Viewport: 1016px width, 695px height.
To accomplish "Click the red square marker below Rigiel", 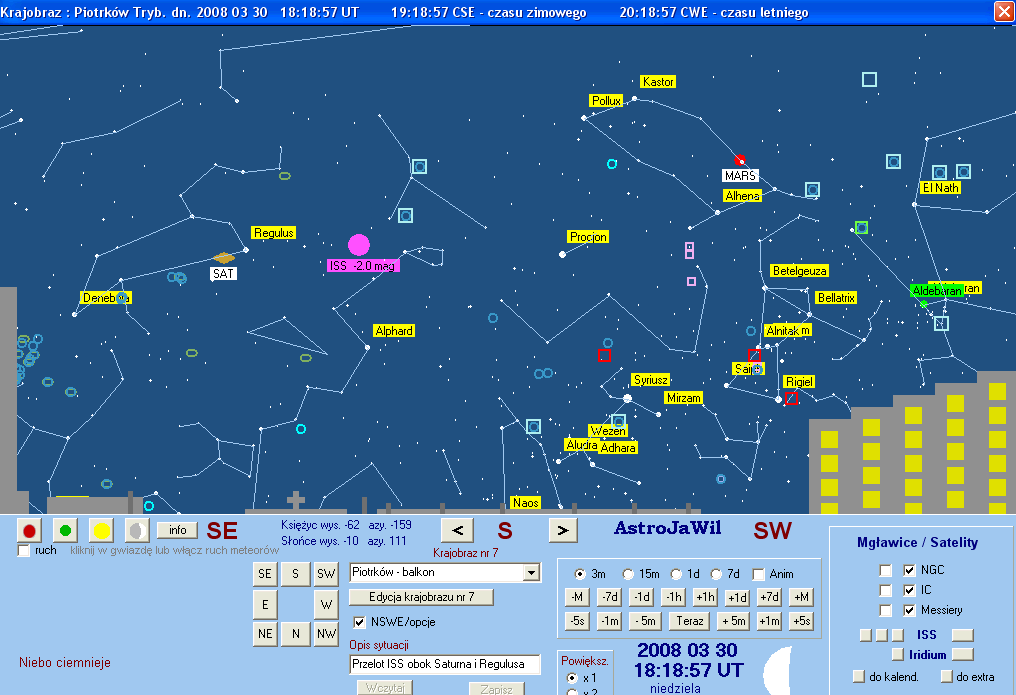I will point(791,398).
